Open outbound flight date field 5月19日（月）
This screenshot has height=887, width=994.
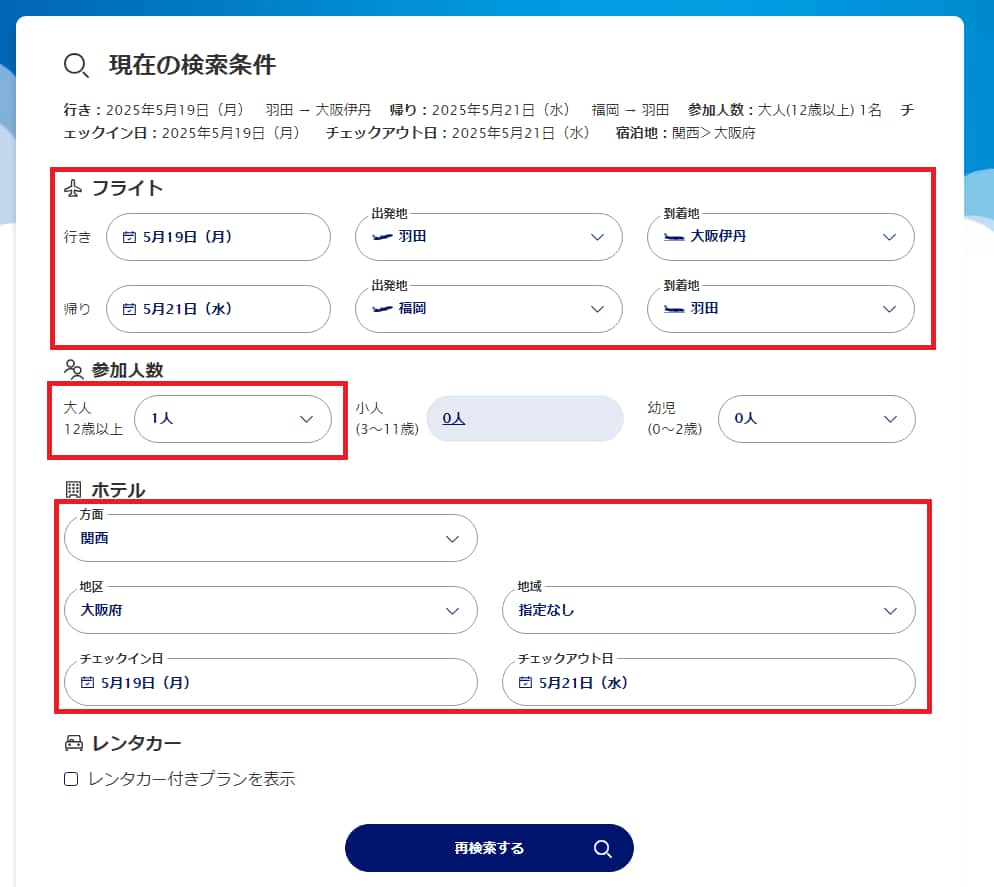[x=218, y=237]
